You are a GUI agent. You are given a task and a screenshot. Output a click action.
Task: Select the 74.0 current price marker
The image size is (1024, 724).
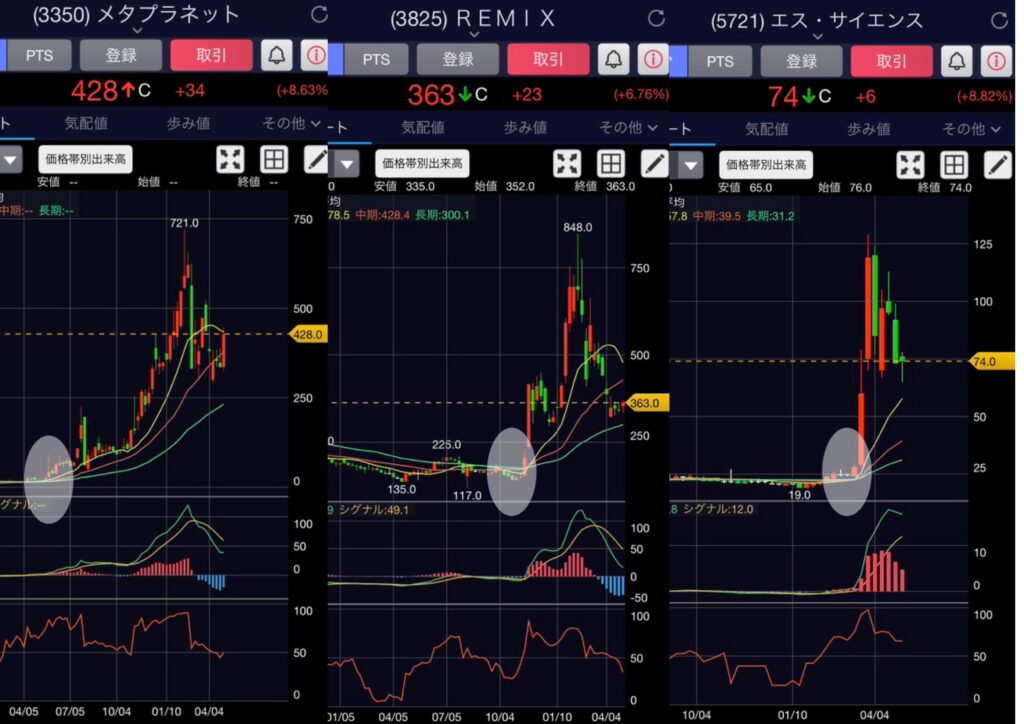(x=990, y=361)
